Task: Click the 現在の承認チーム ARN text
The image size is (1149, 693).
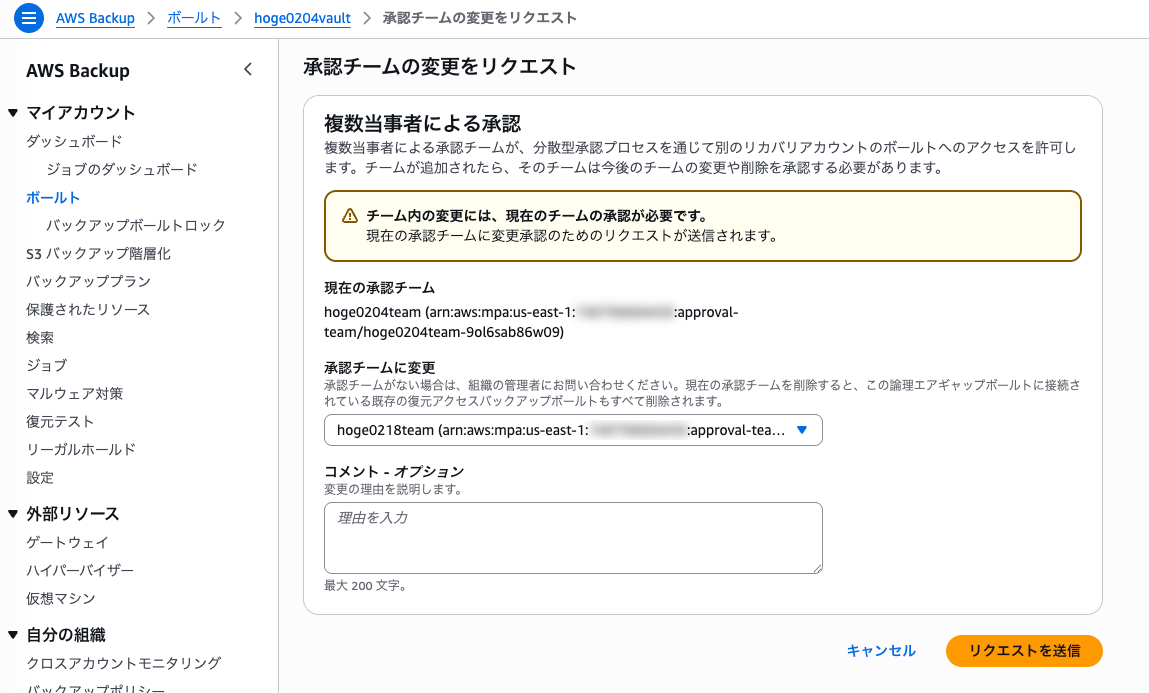Action: [x=531, y=322]
